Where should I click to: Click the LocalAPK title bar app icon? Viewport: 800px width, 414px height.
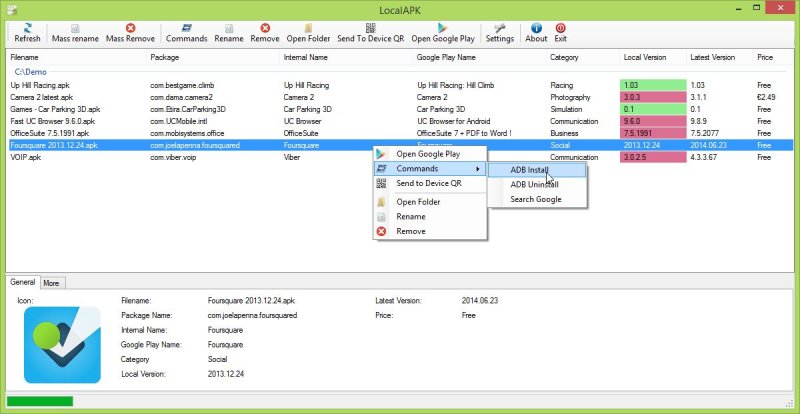[11, 9]
